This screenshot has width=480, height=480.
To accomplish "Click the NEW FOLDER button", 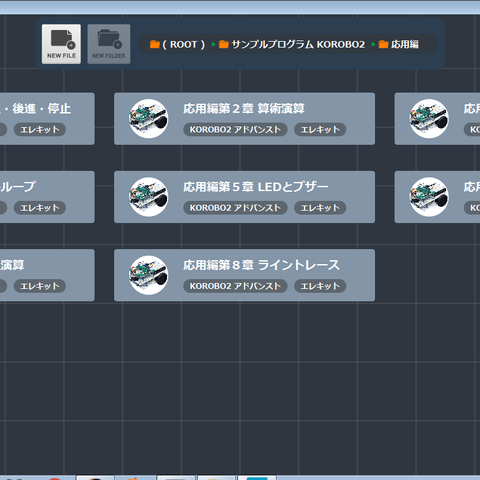I will pyautogui.click(x=109, y=44).
